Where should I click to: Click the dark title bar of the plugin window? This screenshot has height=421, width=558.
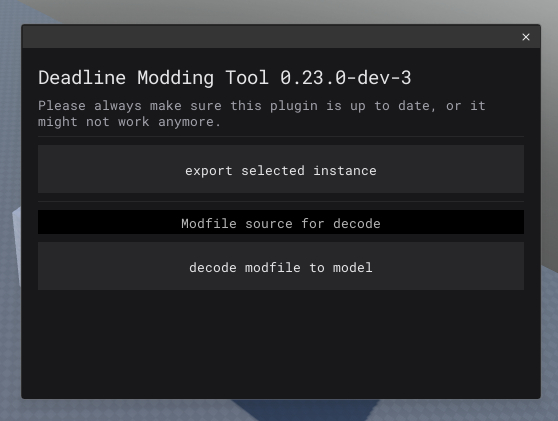point(270,37)
